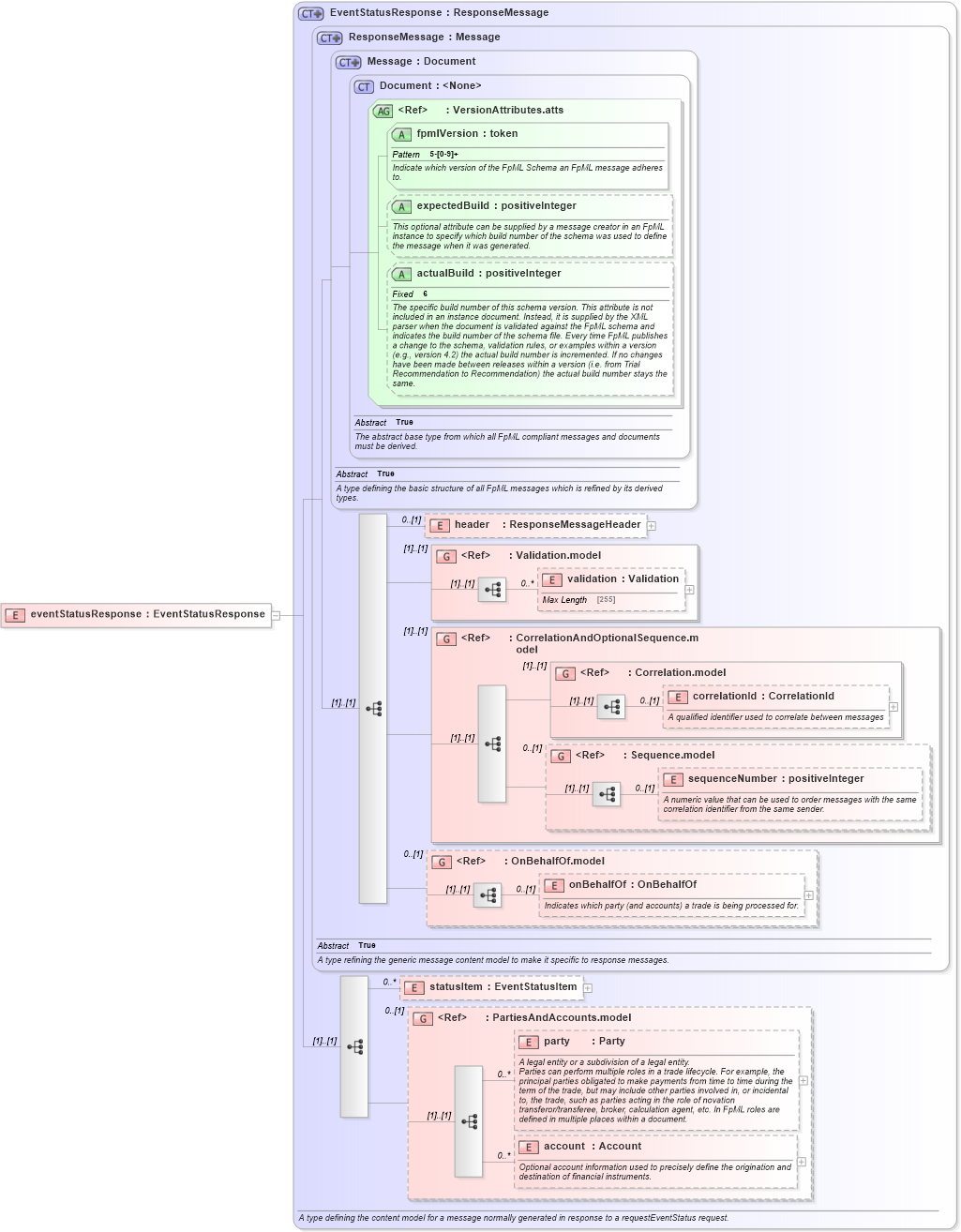
Task: Click the sequence compositor inside ResponseMessage
Action: click(x=373, y=709)
